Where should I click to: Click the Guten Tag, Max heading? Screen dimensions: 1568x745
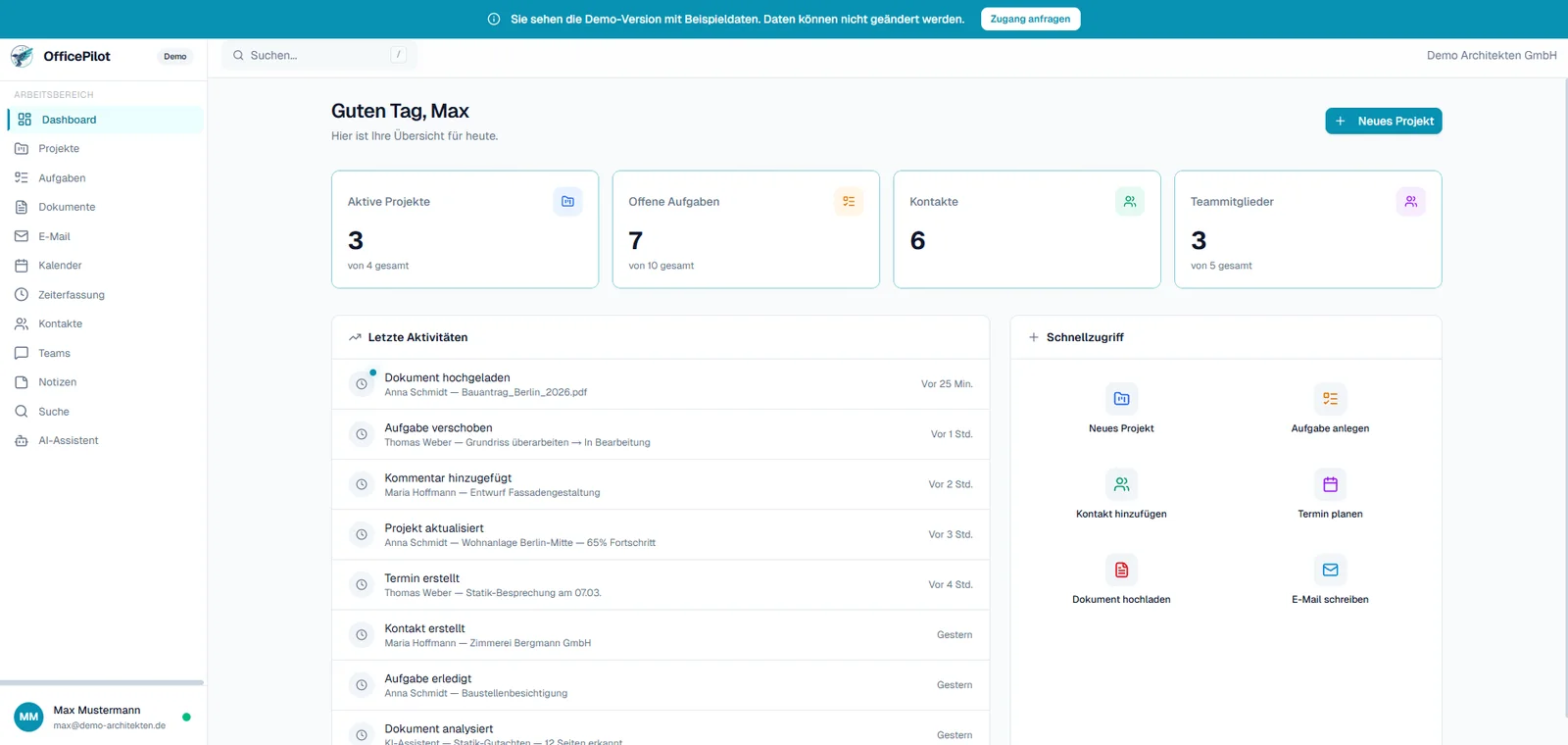pos(400,111)
